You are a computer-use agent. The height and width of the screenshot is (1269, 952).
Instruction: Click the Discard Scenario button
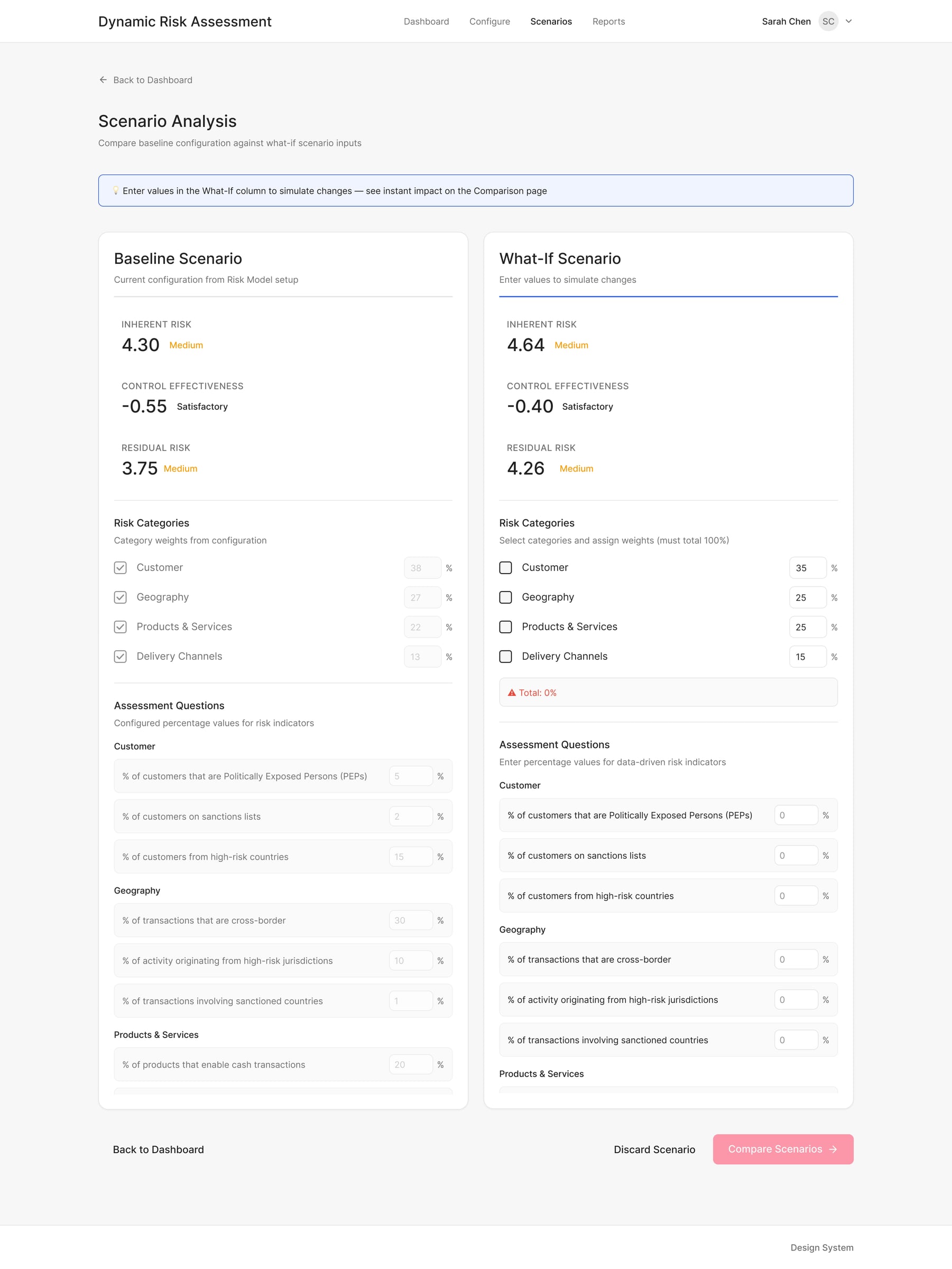click(x=654, y=1149)
